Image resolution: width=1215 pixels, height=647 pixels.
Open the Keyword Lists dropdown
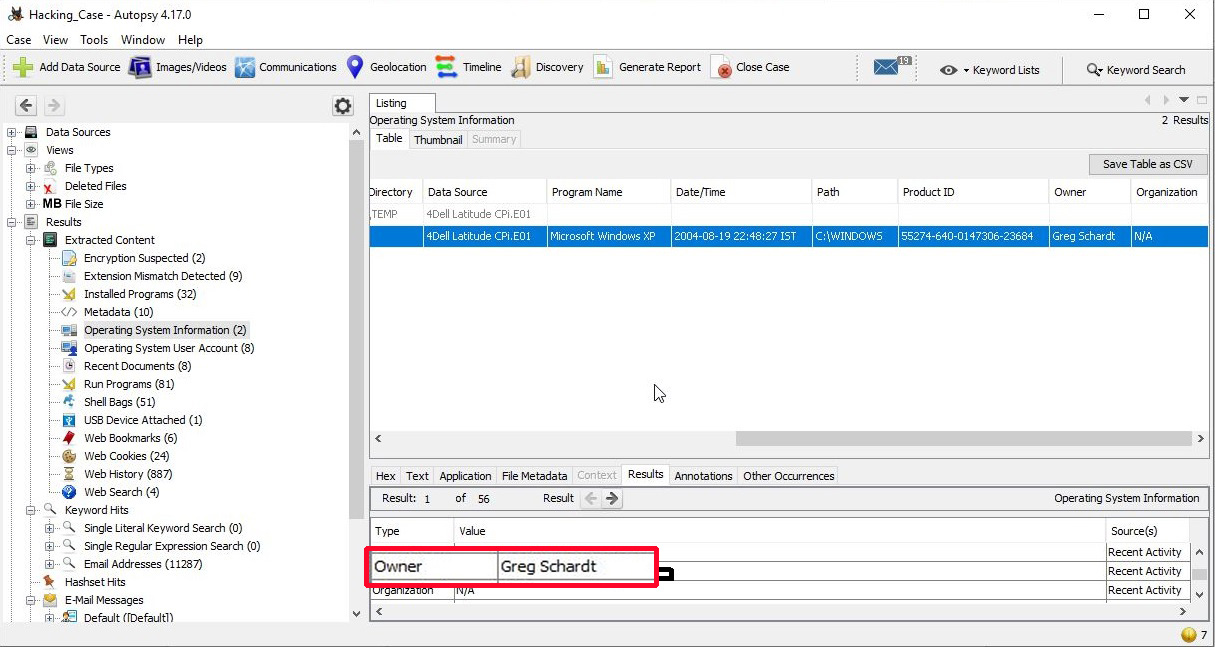tap(990, 70)
